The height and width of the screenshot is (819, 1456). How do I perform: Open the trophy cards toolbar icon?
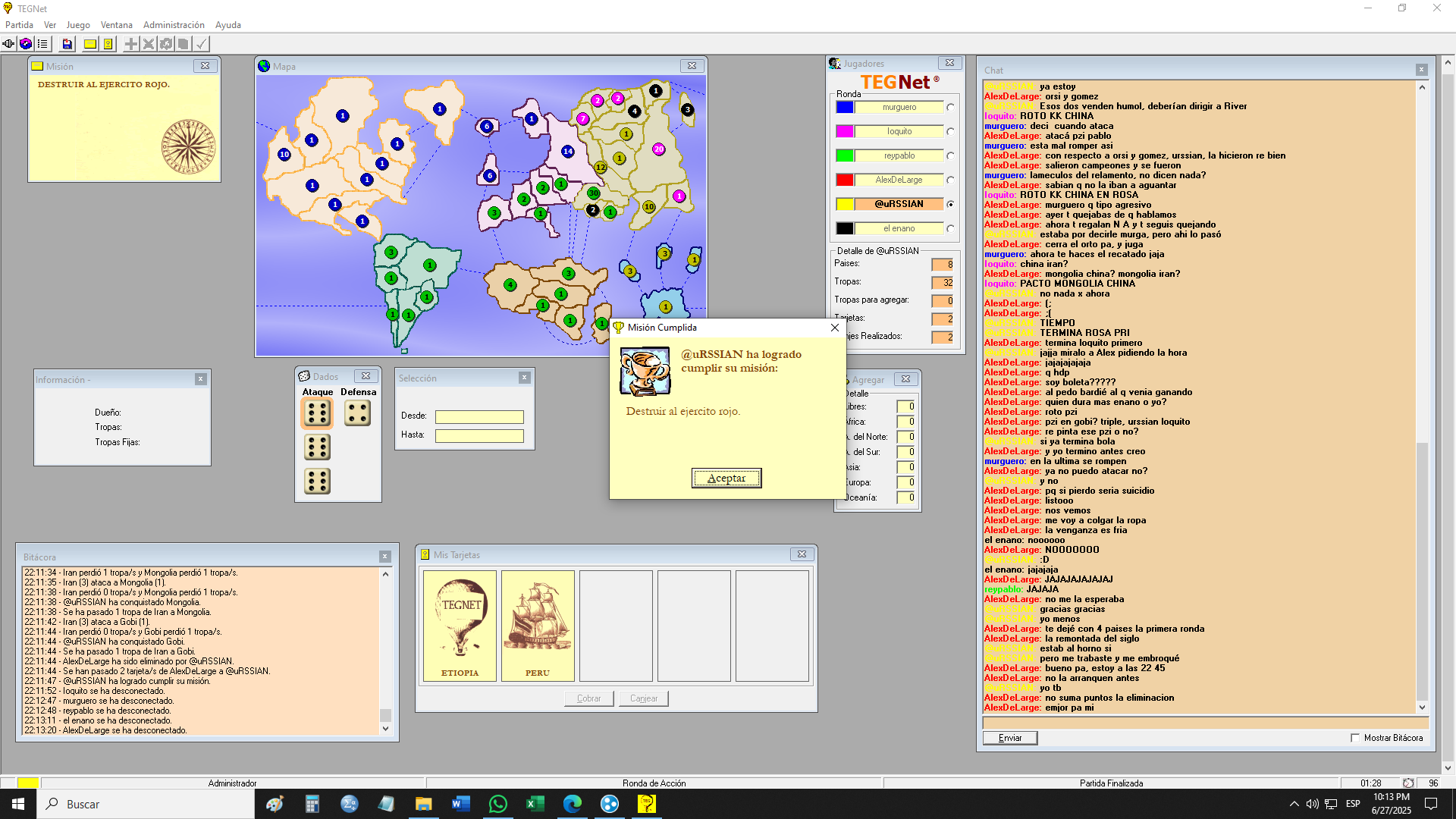pos(108,44)
